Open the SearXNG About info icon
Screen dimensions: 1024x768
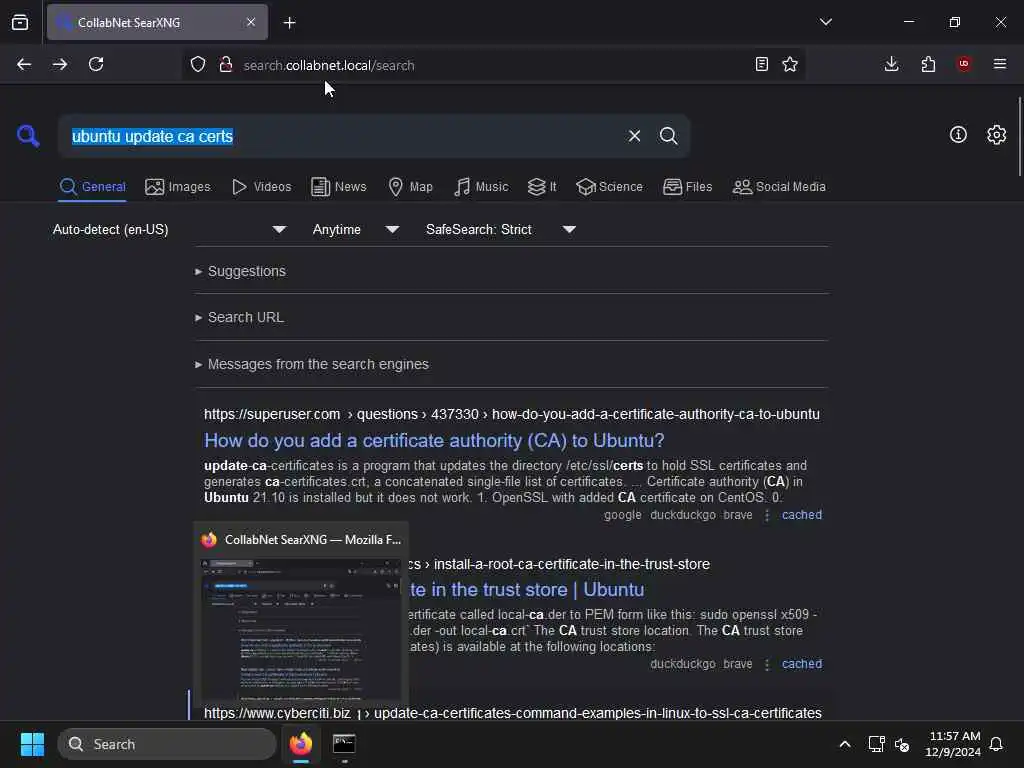(x=958, y=135)
